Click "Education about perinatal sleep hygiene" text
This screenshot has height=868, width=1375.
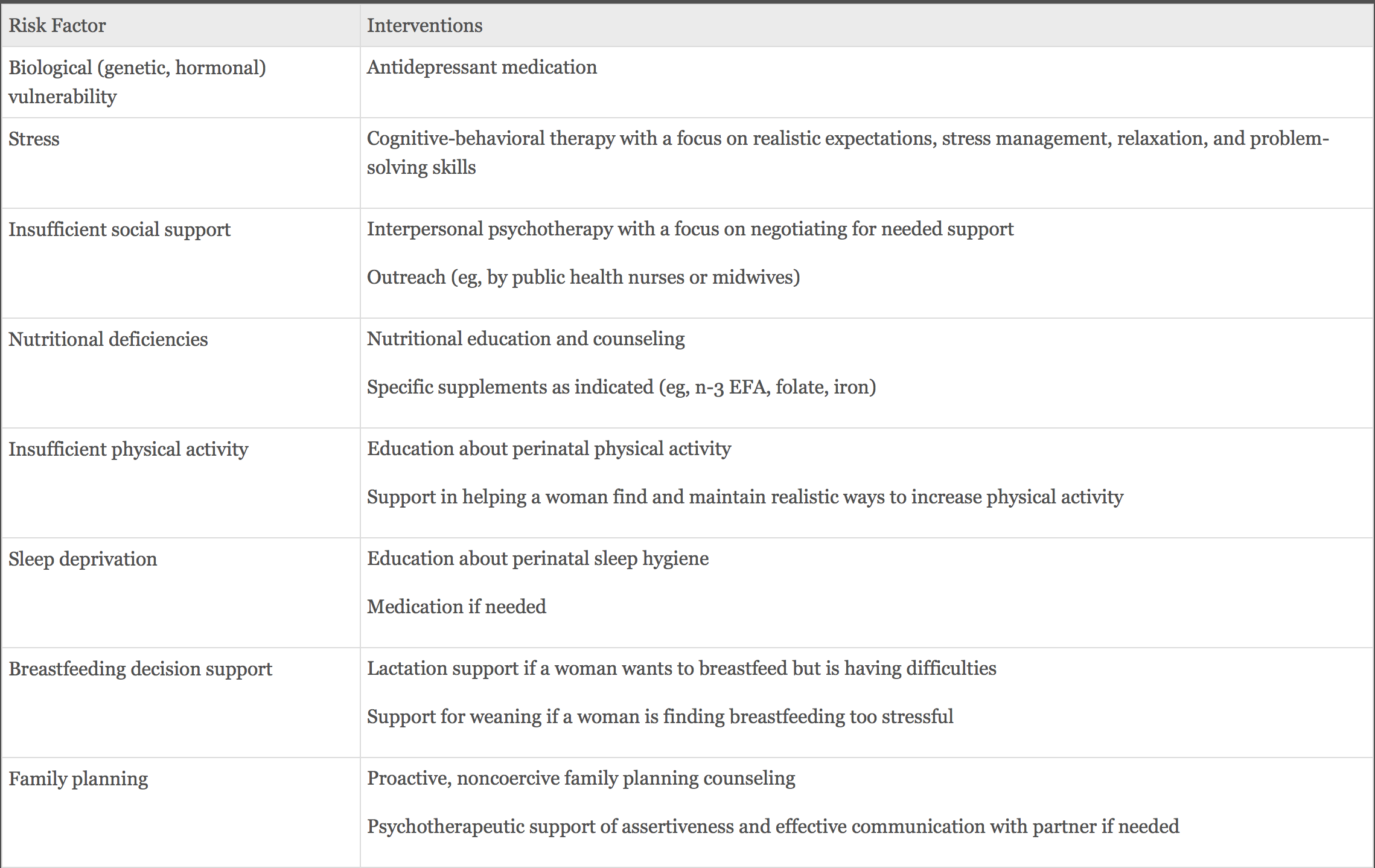coord(537,558)
